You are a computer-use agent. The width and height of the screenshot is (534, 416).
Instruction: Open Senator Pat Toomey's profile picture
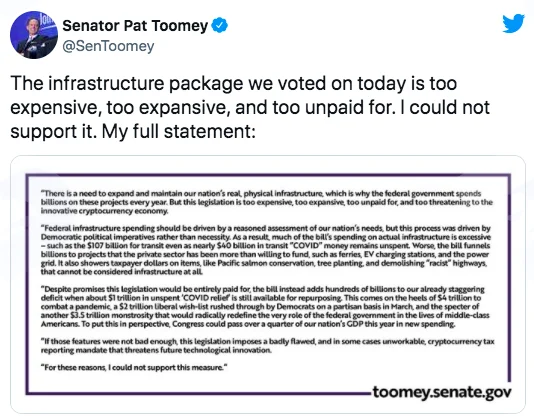[34, 35]
